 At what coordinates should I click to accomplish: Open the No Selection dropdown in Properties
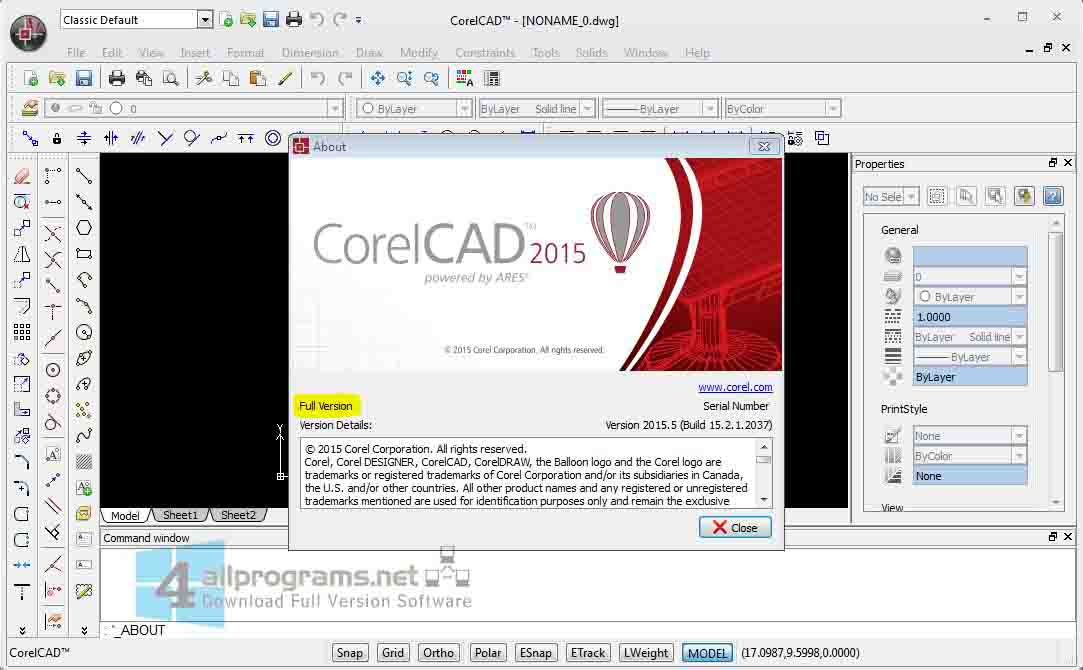coord(891,197)
